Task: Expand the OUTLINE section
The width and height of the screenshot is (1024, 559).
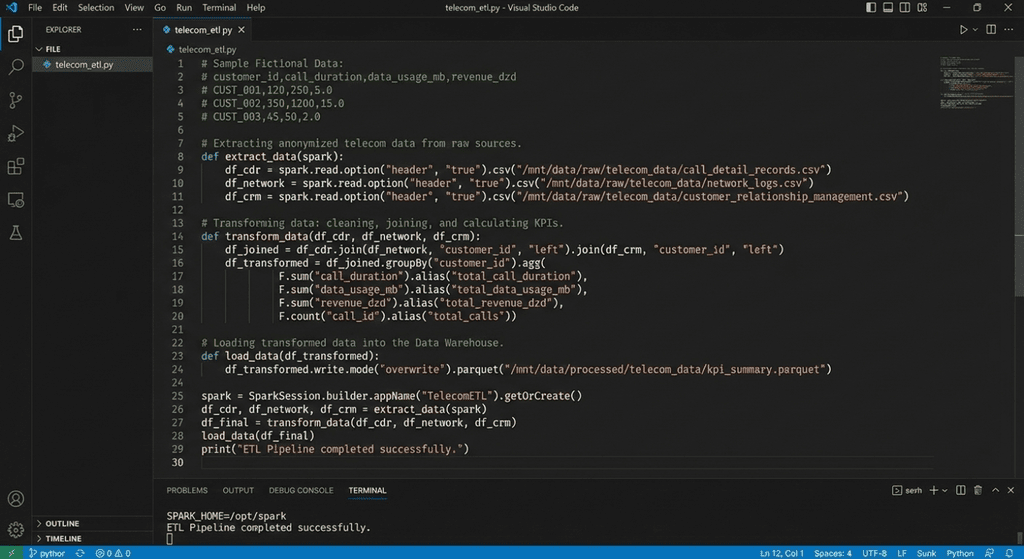Action: pyautogui.click(x=61, y=523)
